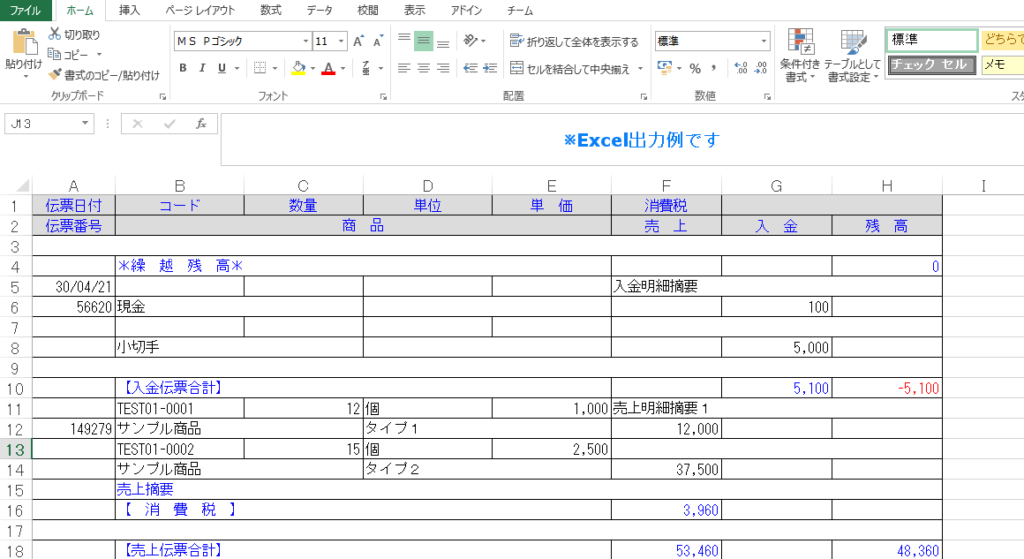1024x559 pixels.
Task: Click the Paste clipboard icon
Action: 24,43
